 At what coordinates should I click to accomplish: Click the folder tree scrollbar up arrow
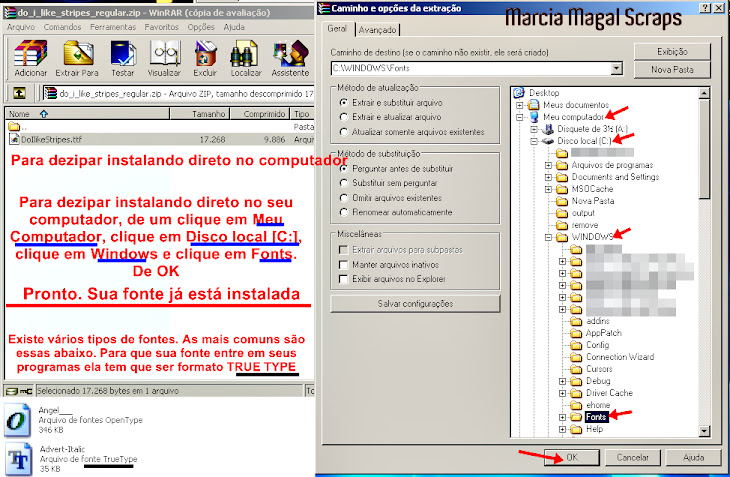point(704,93)
